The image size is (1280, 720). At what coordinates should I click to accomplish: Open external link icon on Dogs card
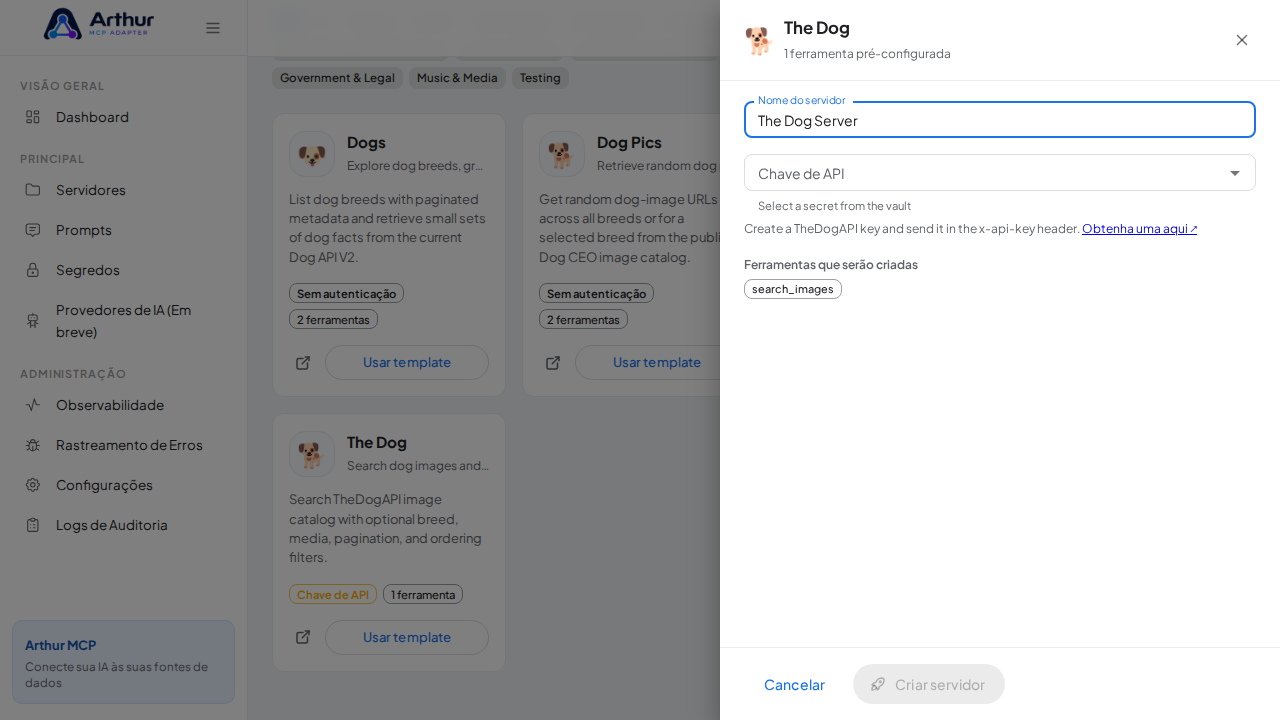(x=303, y=362)
